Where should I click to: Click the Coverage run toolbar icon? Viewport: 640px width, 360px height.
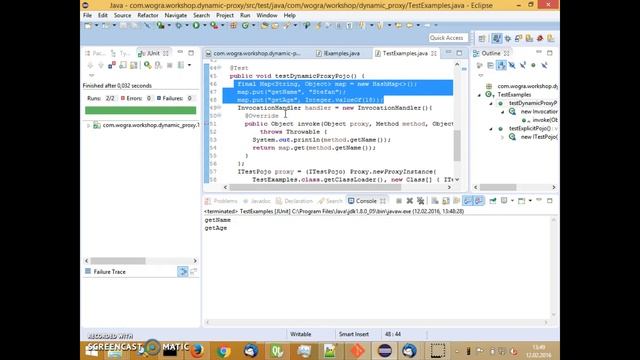tap(161, 25)
